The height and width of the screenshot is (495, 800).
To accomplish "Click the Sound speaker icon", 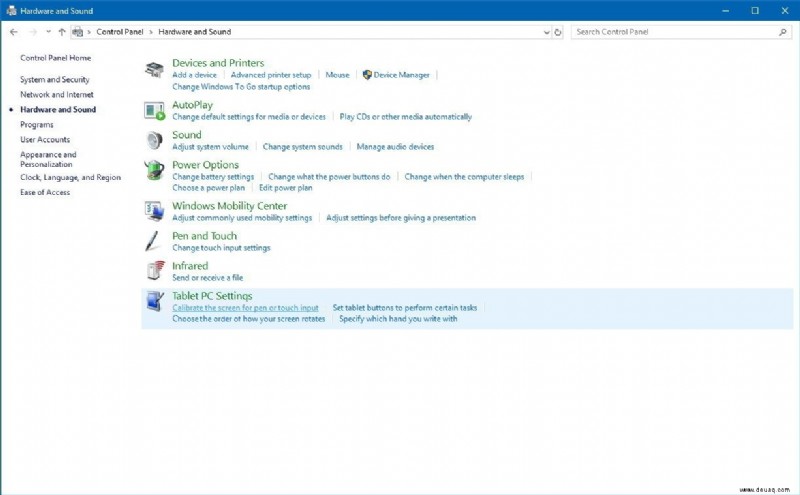I will point(154,140).
